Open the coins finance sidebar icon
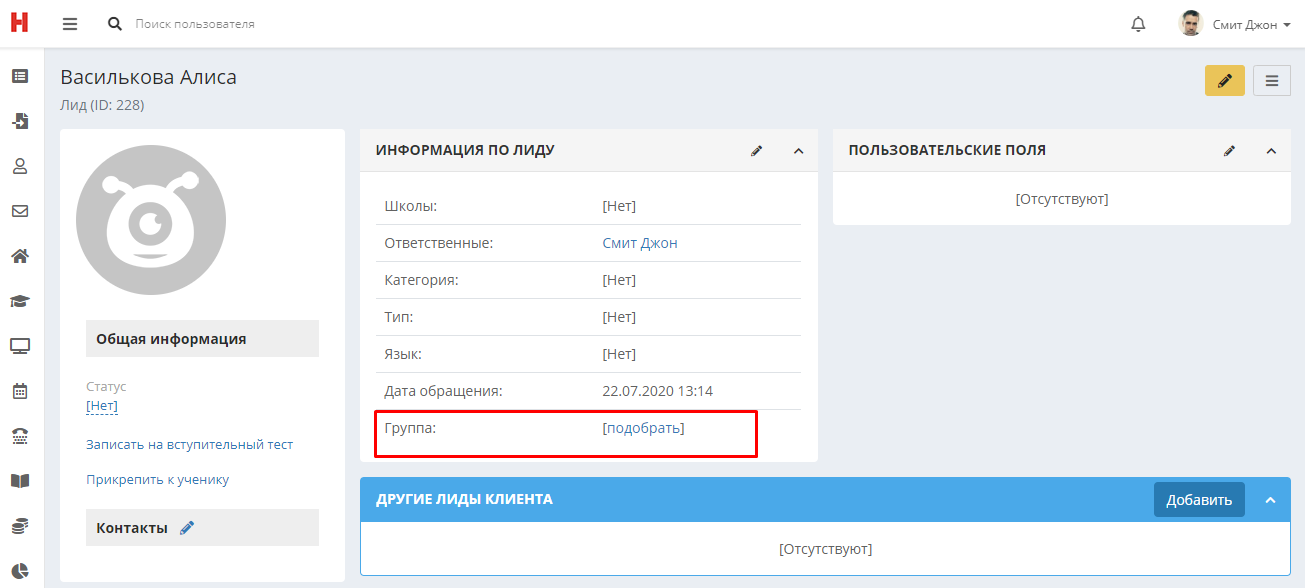 [20, 526]
